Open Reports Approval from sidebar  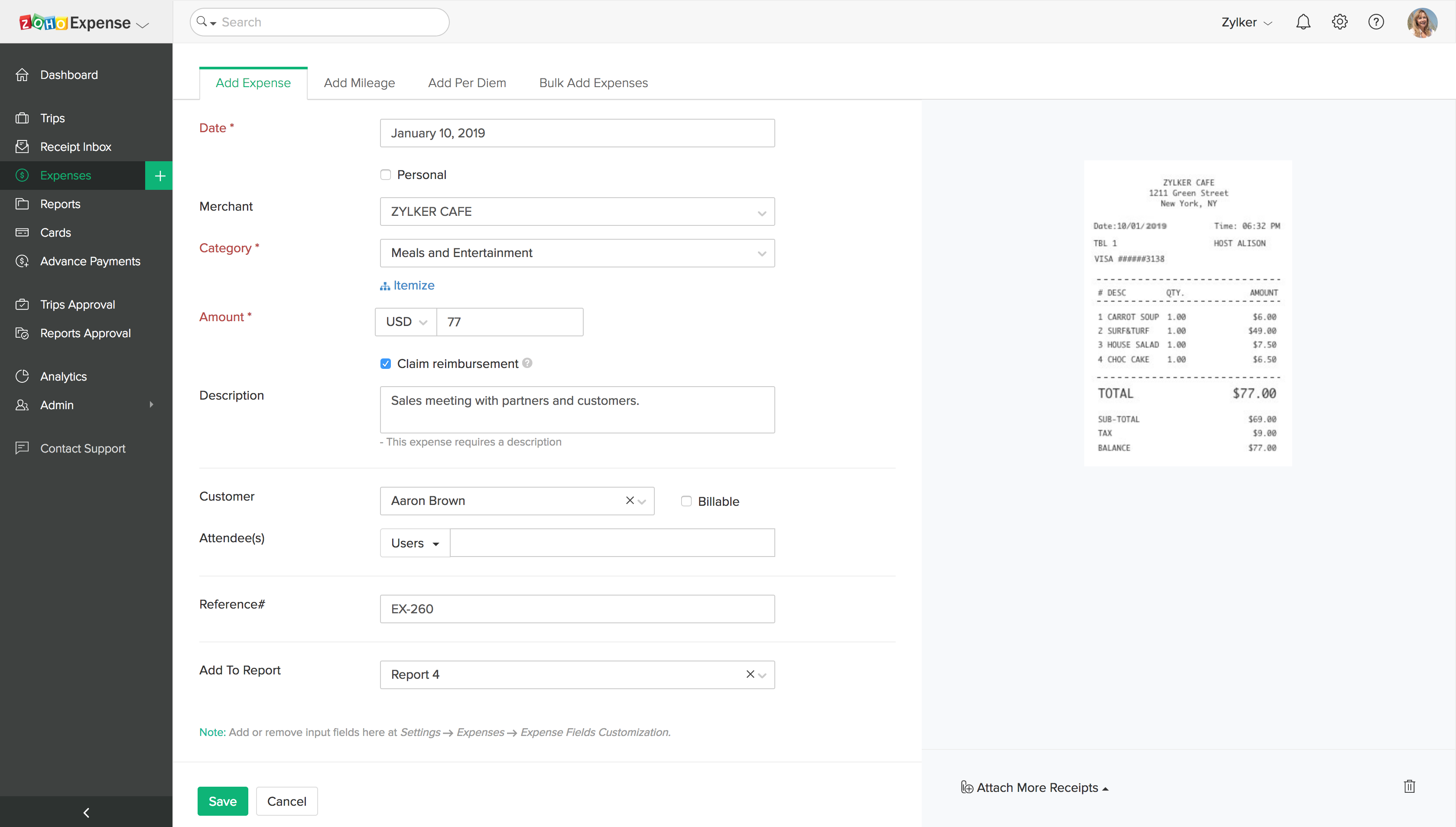coord(85,333)
